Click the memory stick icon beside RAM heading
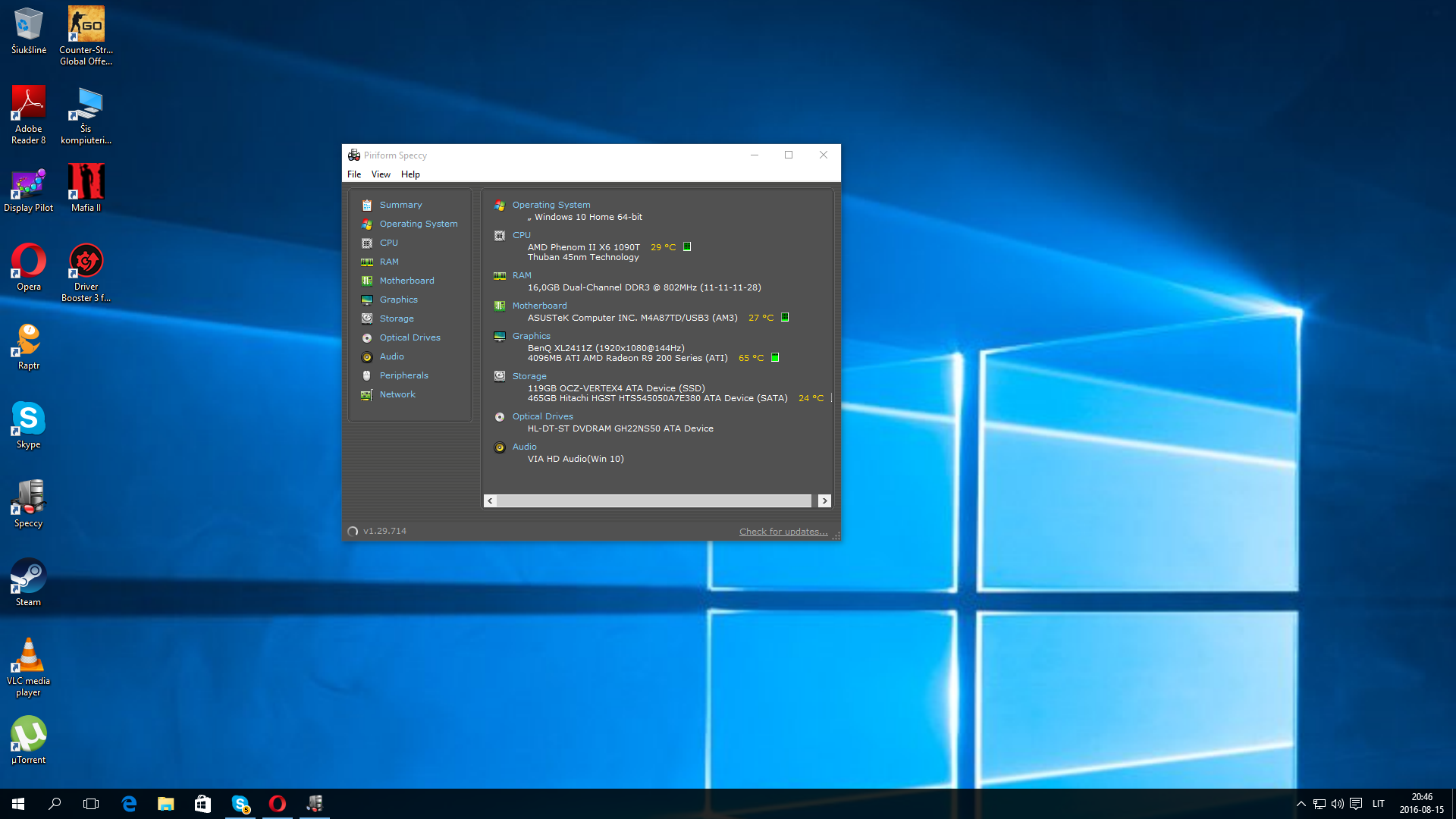 click(x=500, y=276)
